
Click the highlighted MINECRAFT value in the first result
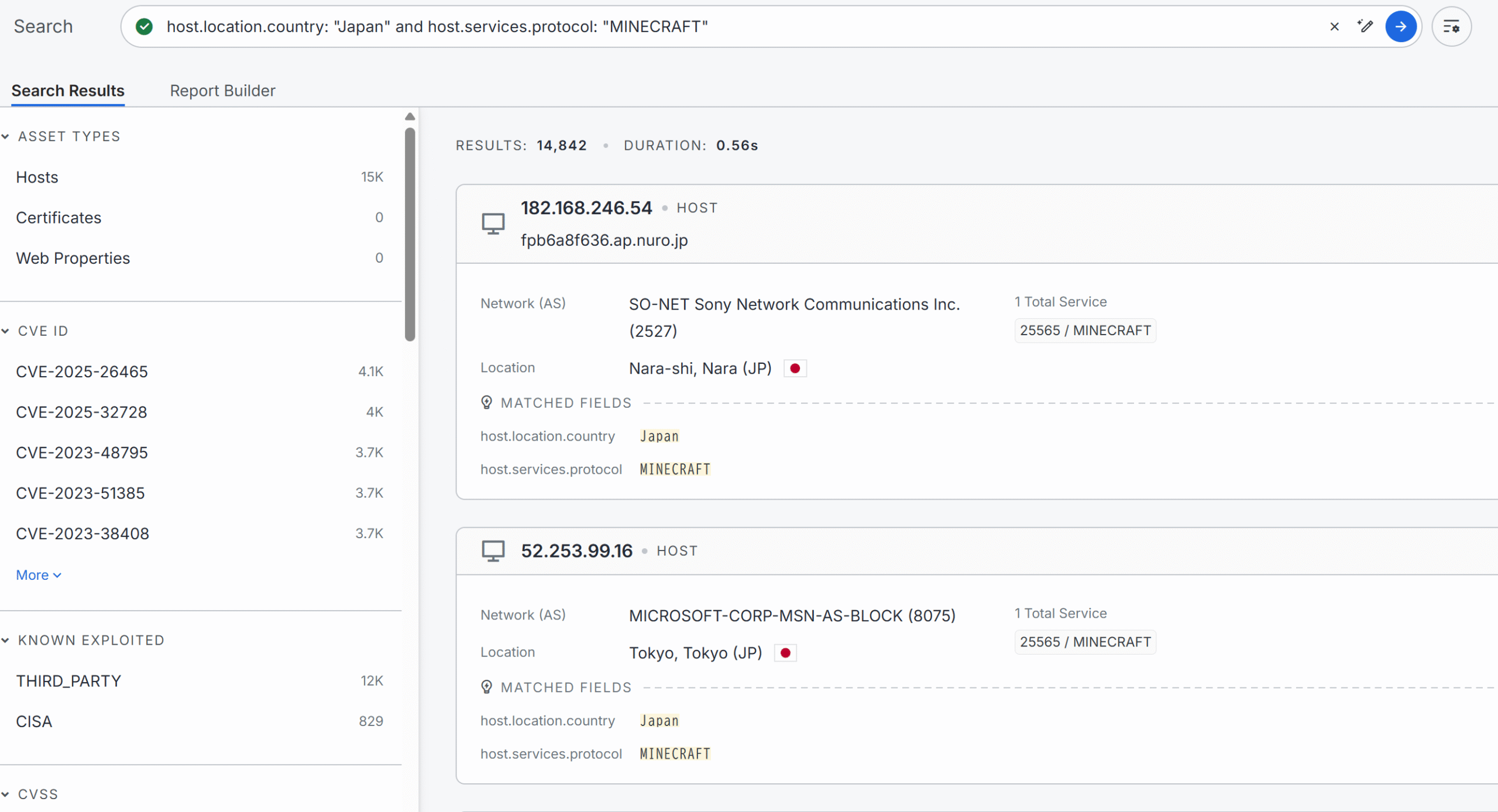(675, 469)
